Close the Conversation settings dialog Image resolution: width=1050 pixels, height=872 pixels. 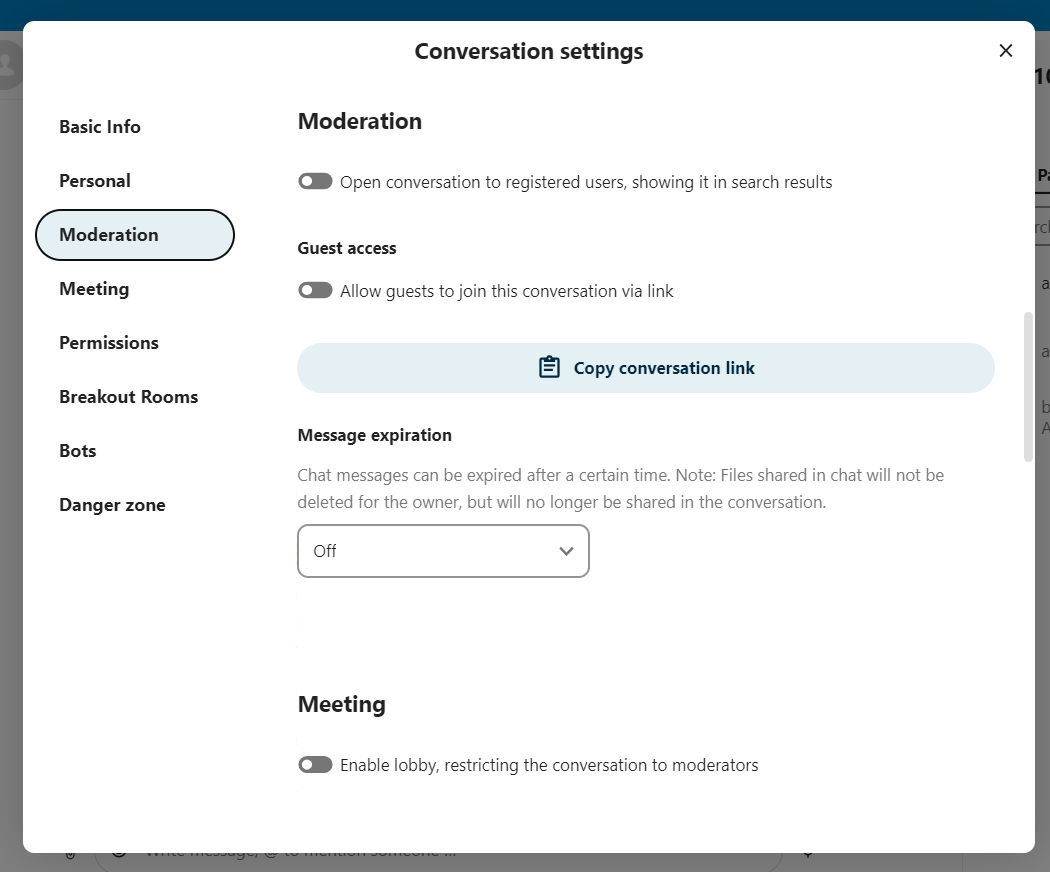click(1006, 51)
